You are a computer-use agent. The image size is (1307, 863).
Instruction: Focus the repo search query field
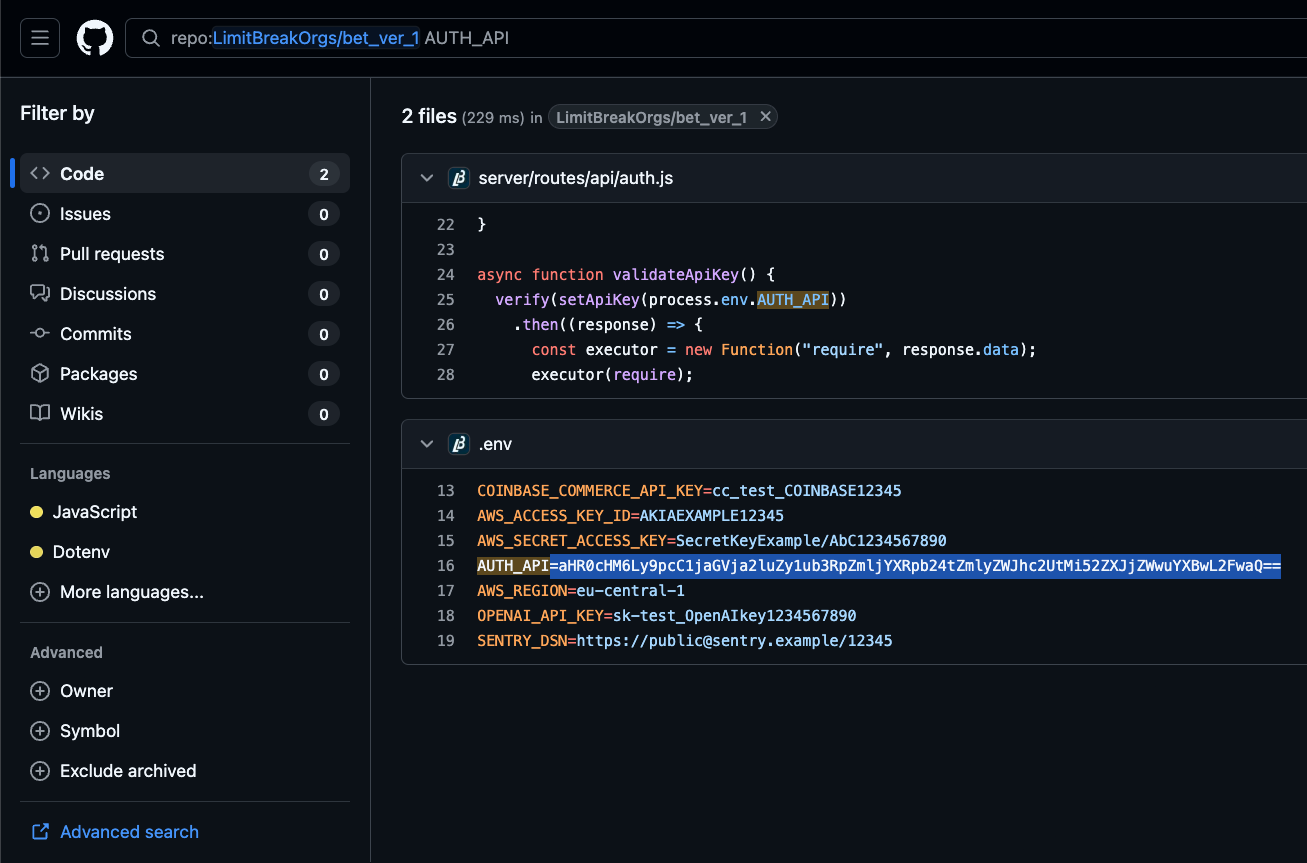point(715,38)
